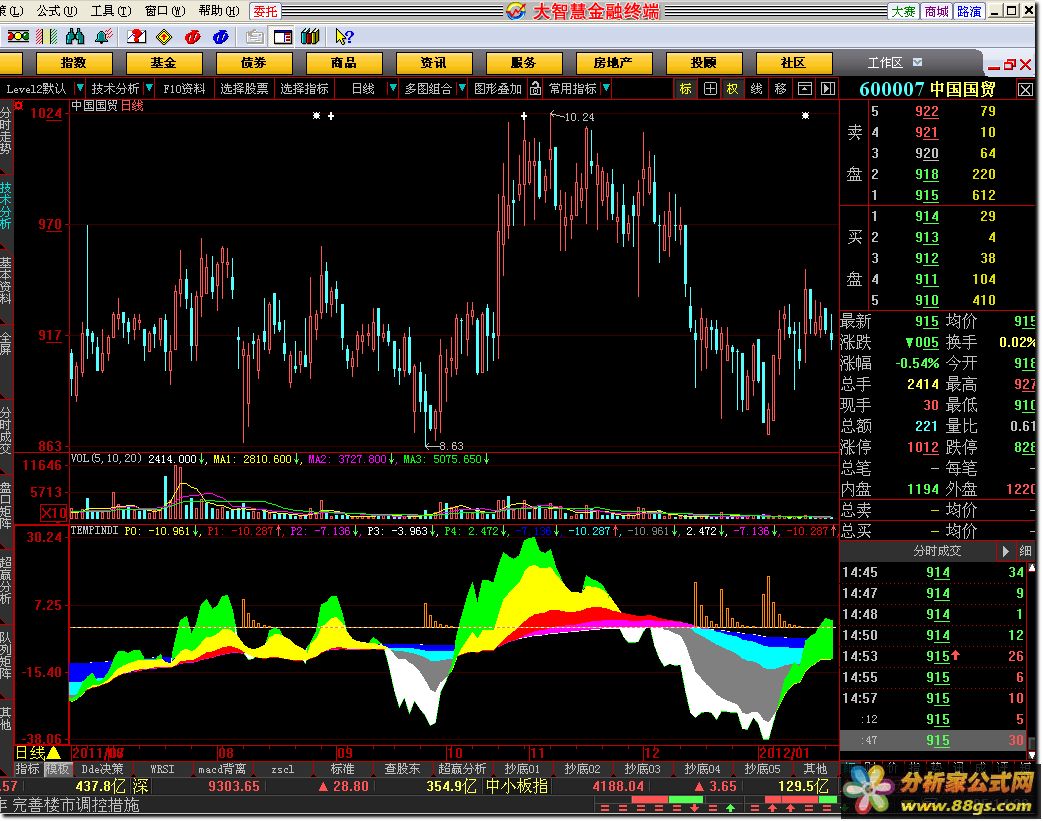Click the 路演 title bar button

(x=969, y=11)
